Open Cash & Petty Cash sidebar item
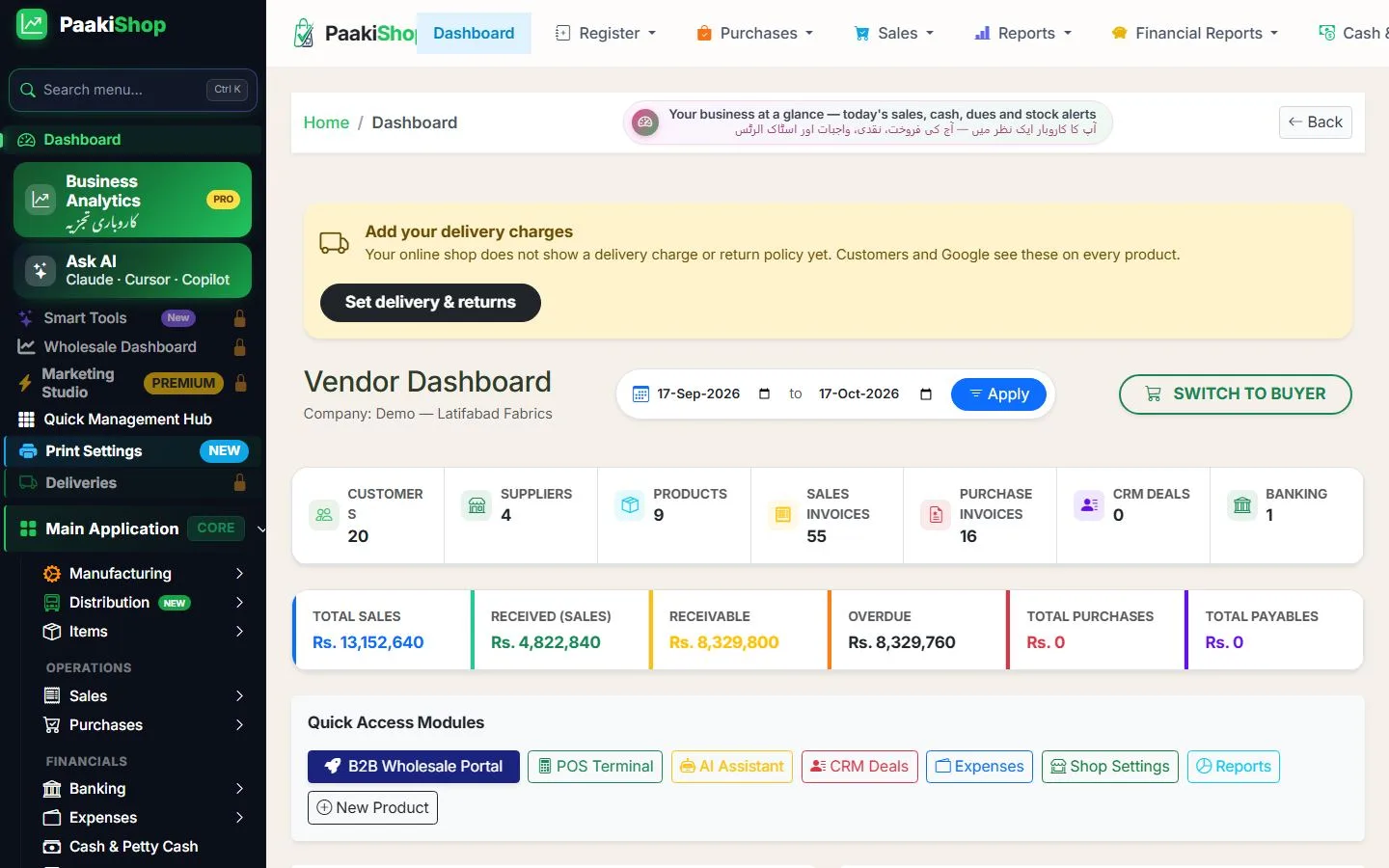Image resolution: width=1389 pixels, height=868 pixels. coord(133,847)
